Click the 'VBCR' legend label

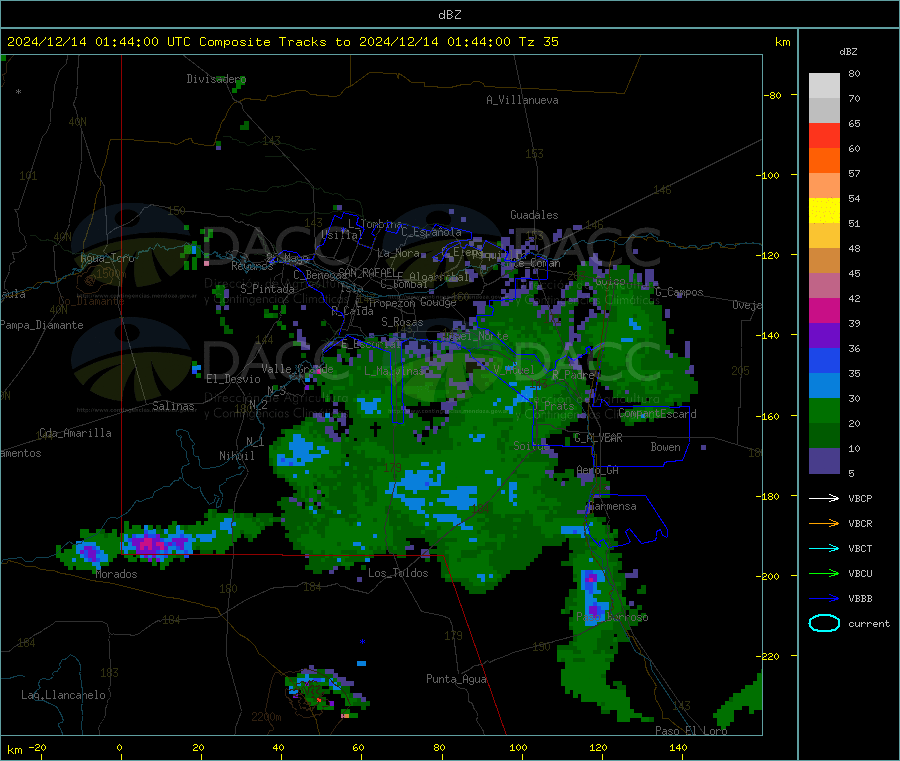860,523
